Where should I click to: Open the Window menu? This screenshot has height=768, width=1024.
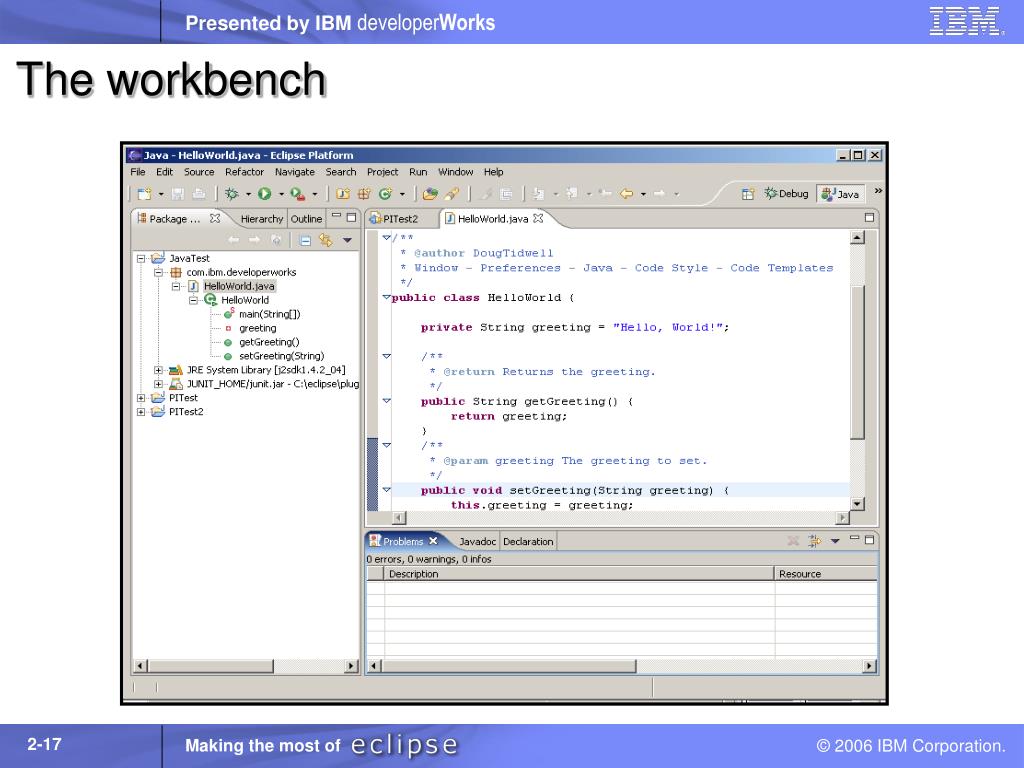455,172
